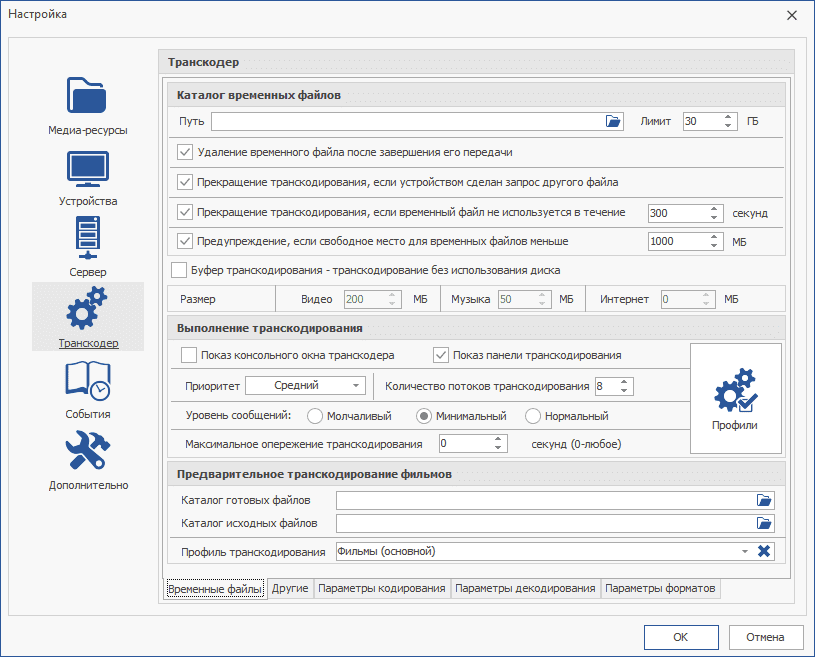
Task: Confirm settings with ОК button
Action: point(681,637)
